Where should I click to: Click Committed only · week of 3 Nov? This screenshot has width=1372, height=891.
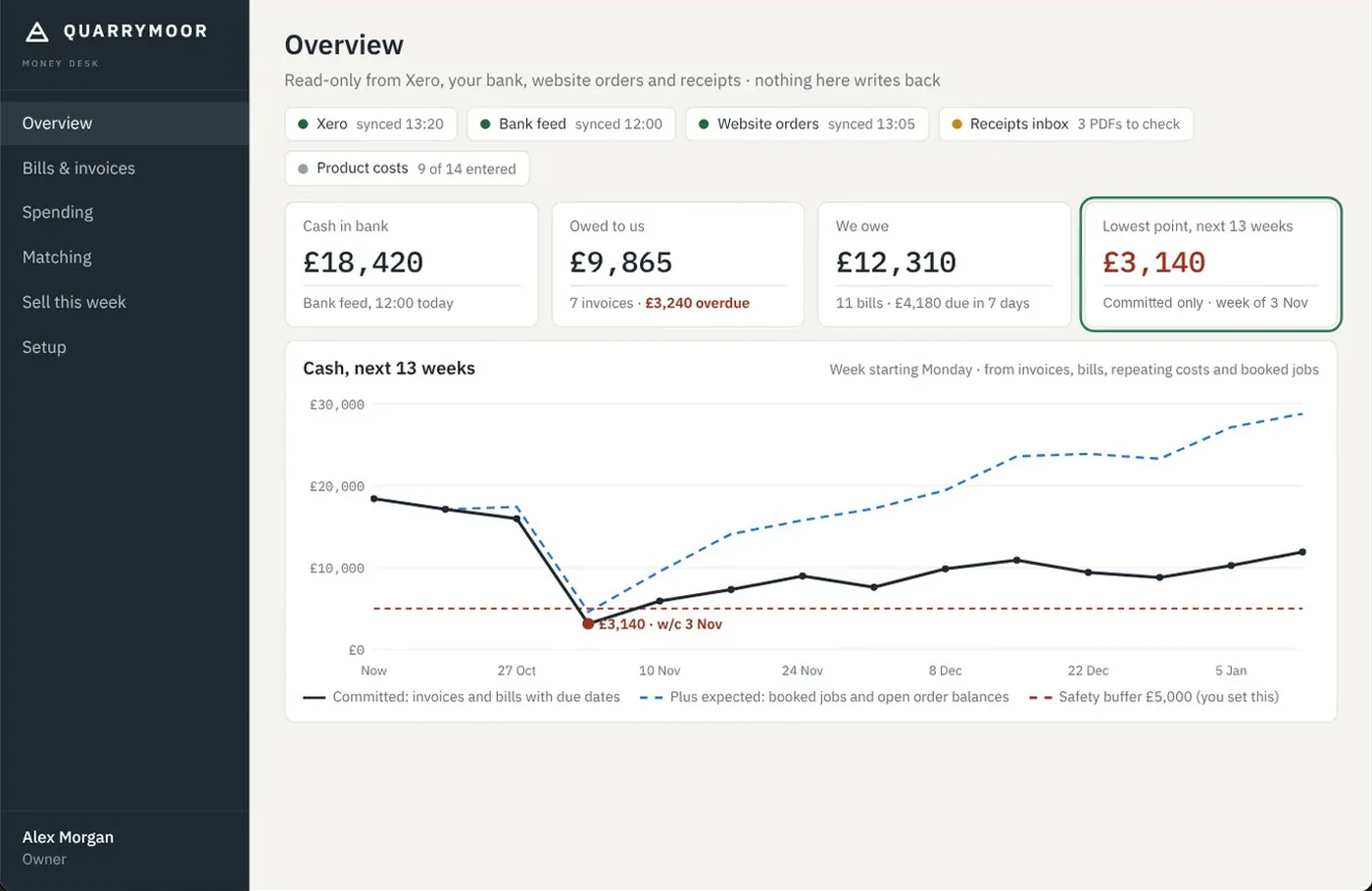coord(1205,303)
